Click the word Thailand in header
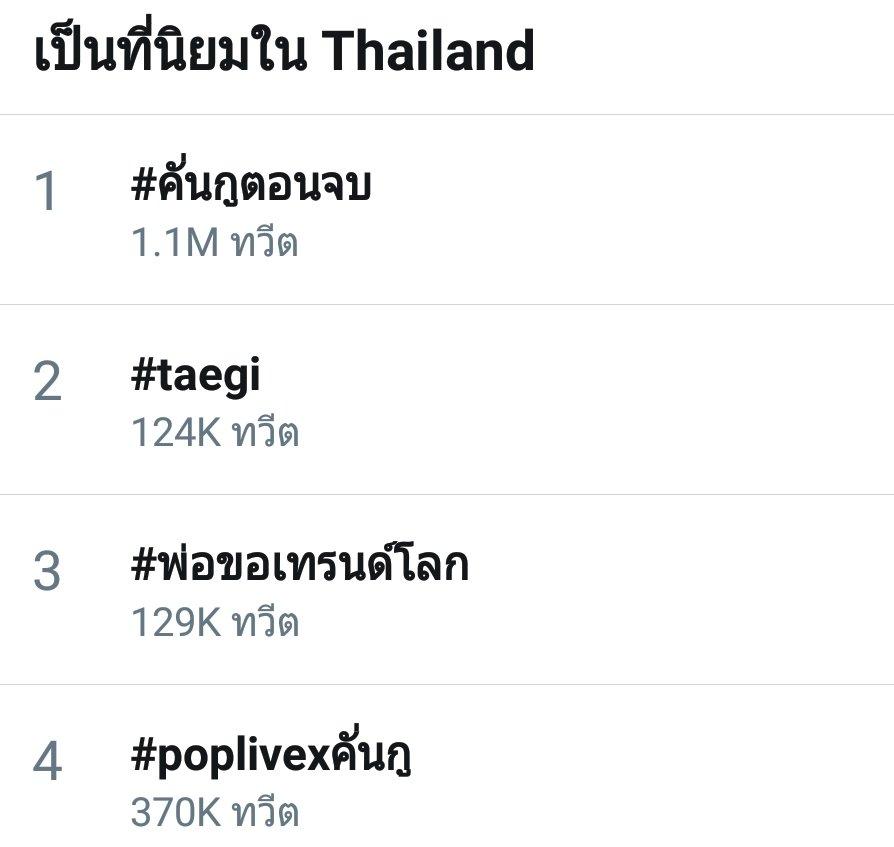This screenshot has width=894, height=847. coord(428,50)
